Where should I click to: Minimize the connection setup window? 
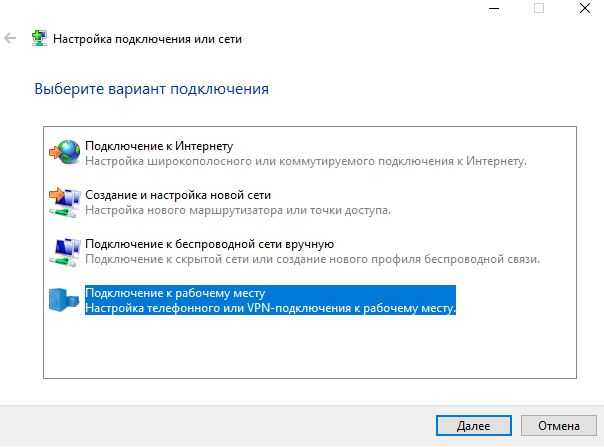coord(494,8)
